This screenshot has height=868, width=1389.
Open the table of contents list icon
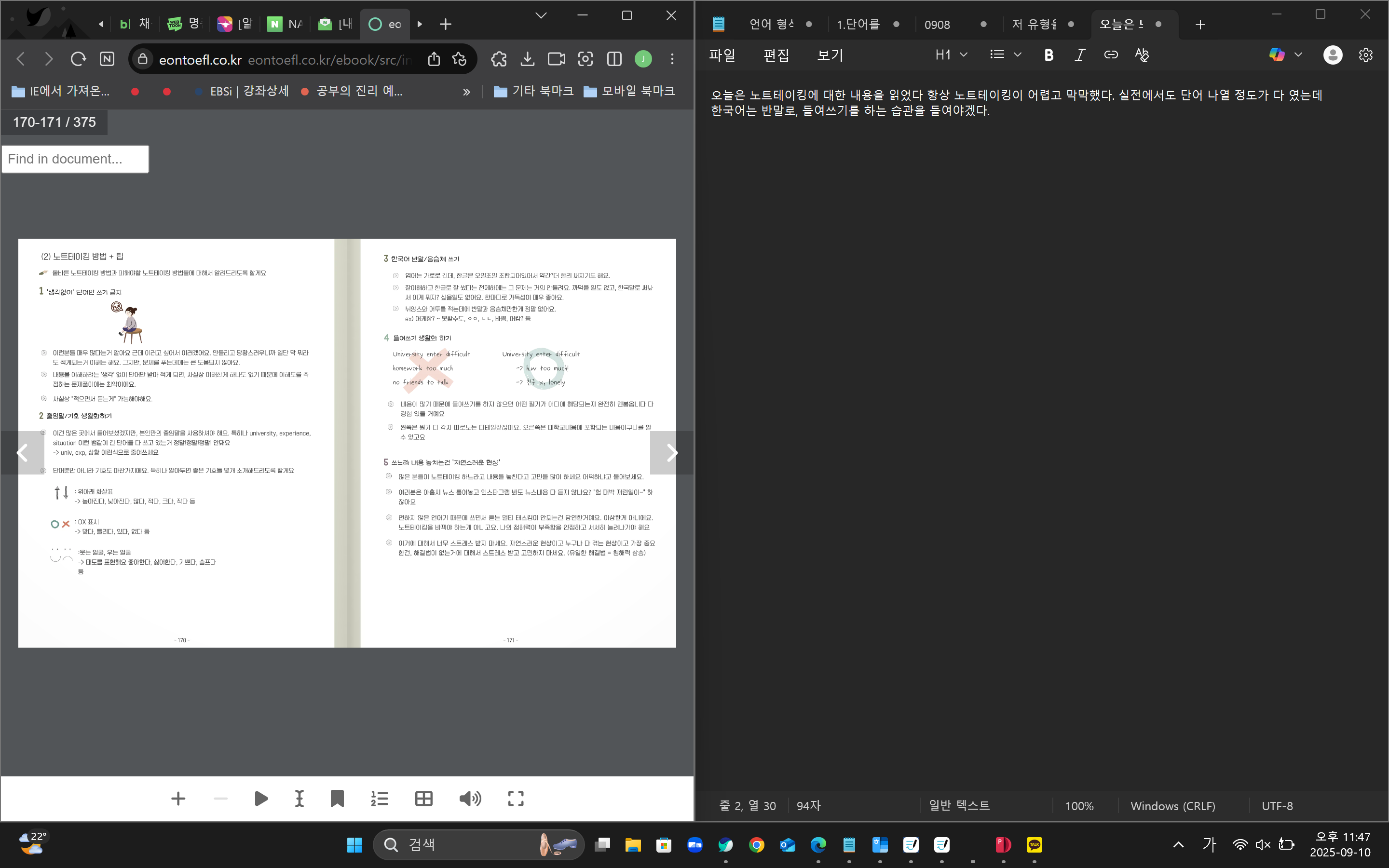coord(380,799)
